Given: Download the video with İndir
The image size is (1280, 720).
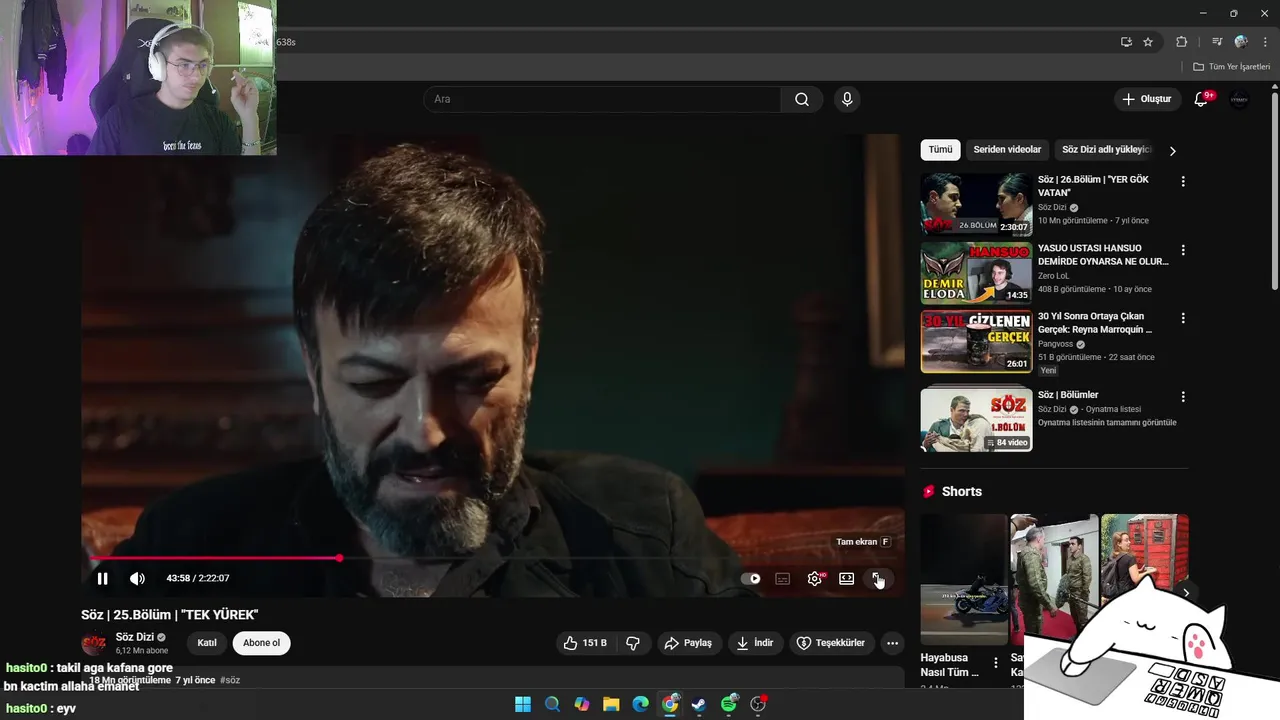Looking at the screenshot, I should (755, 643).
